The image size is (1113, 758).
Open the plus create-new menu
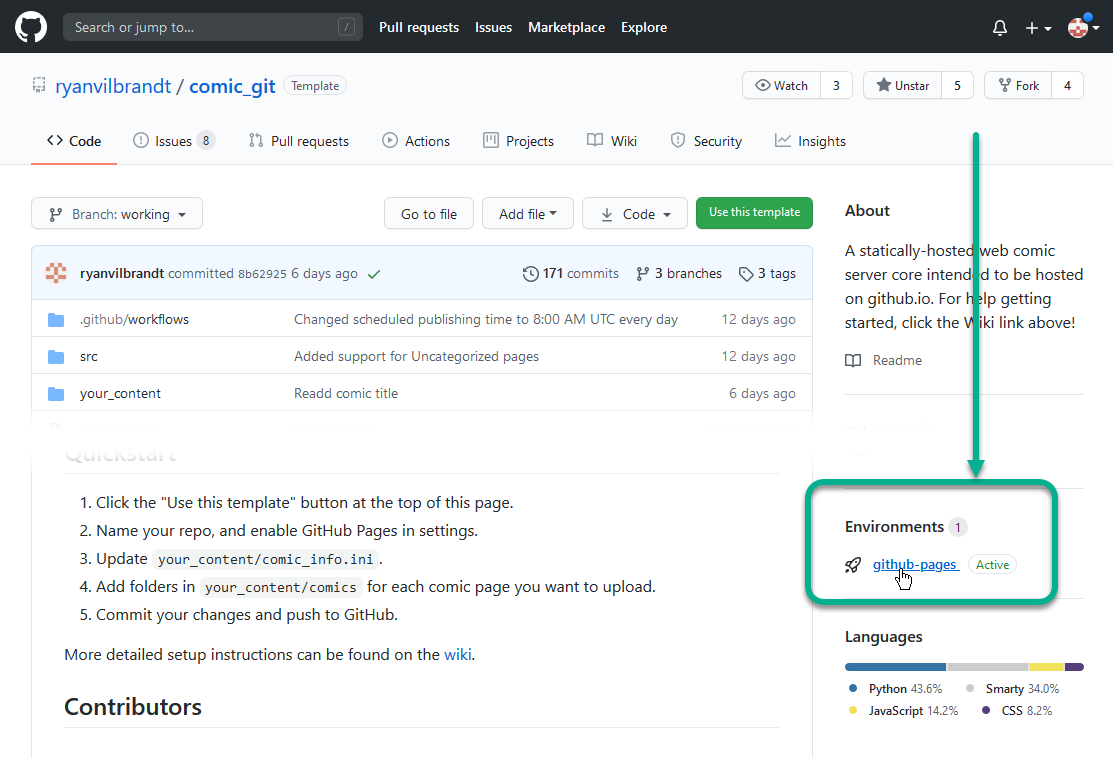pos(1038,28)
